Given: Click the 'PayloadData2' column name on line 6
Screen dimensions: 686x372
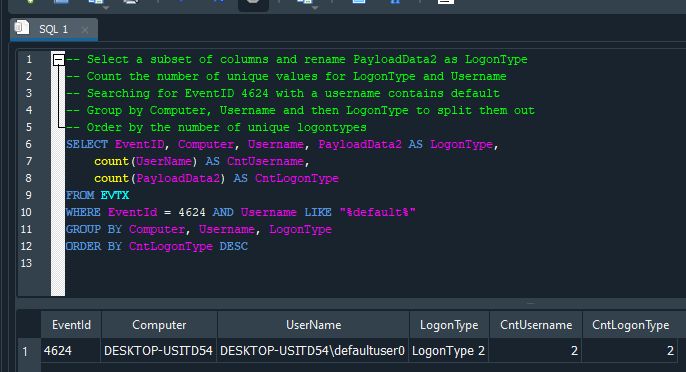Looking at the screenshot, I should [x=360, y=144].
